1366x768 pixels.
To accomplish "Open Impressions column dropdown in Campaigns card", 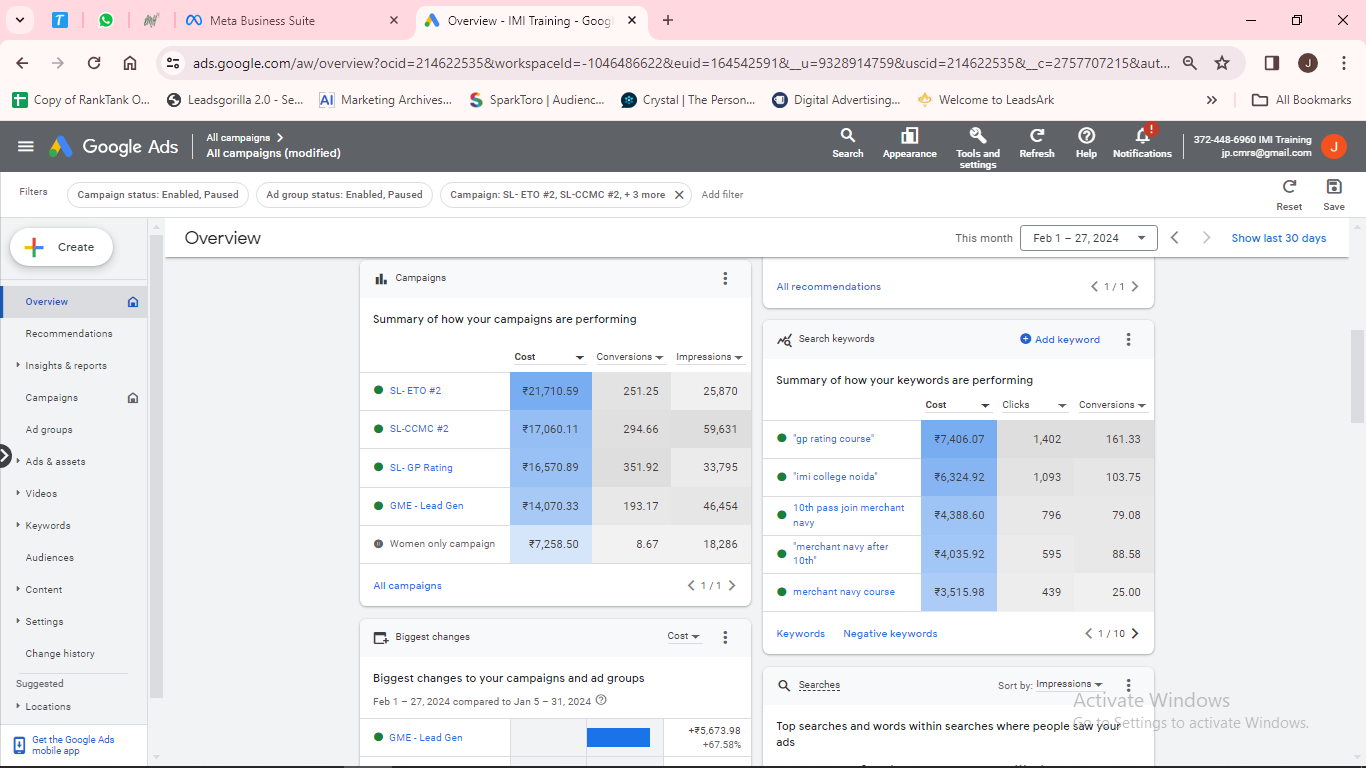I will click(x=709, y=357).
